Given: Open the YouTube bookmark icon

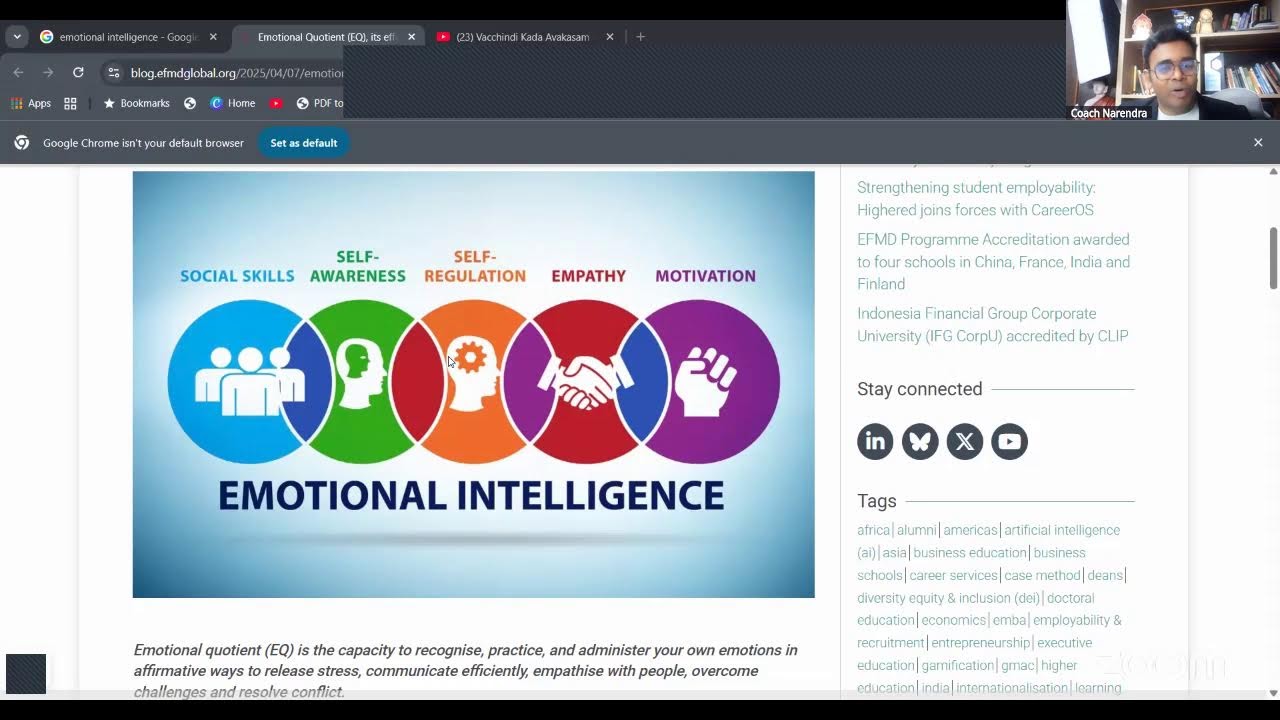Looking at the screenshot, I should pyautogui.click(x=276, y=103).
